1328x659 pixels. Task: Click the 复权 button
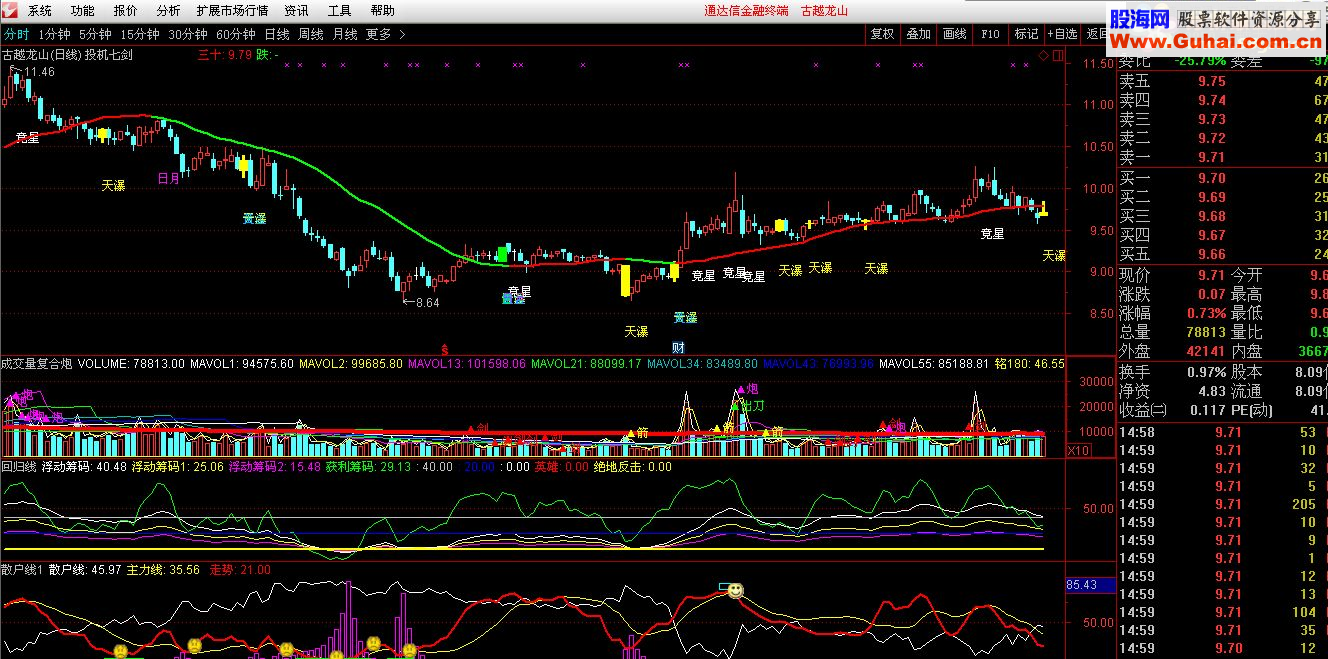coord(882,34)
